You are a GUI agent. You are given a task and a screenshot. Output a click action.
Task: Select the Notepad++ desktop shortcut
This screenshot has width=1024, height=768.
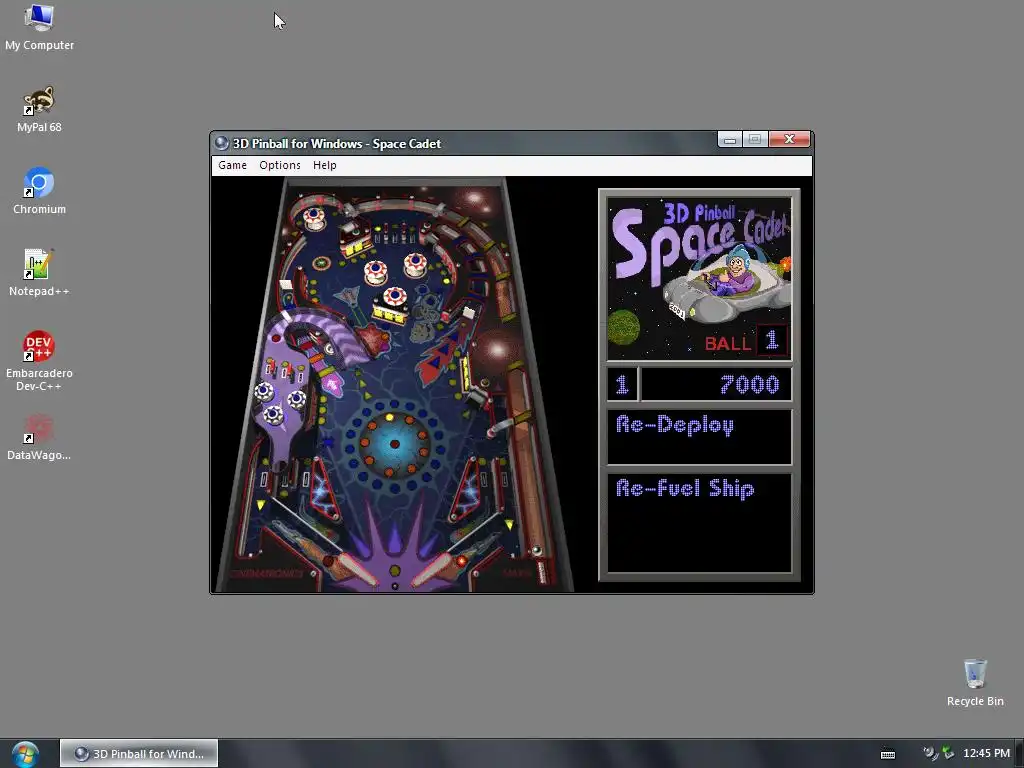pyautogui.click(x=39, y=273)
